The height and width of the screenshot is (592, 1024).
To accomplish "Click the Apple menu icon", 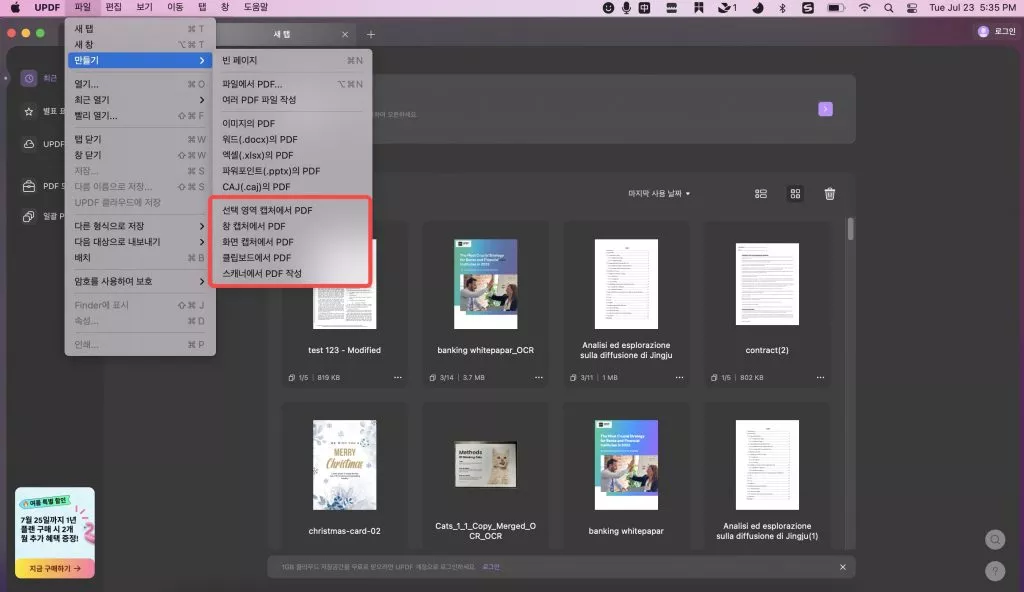I will [15, 8].
